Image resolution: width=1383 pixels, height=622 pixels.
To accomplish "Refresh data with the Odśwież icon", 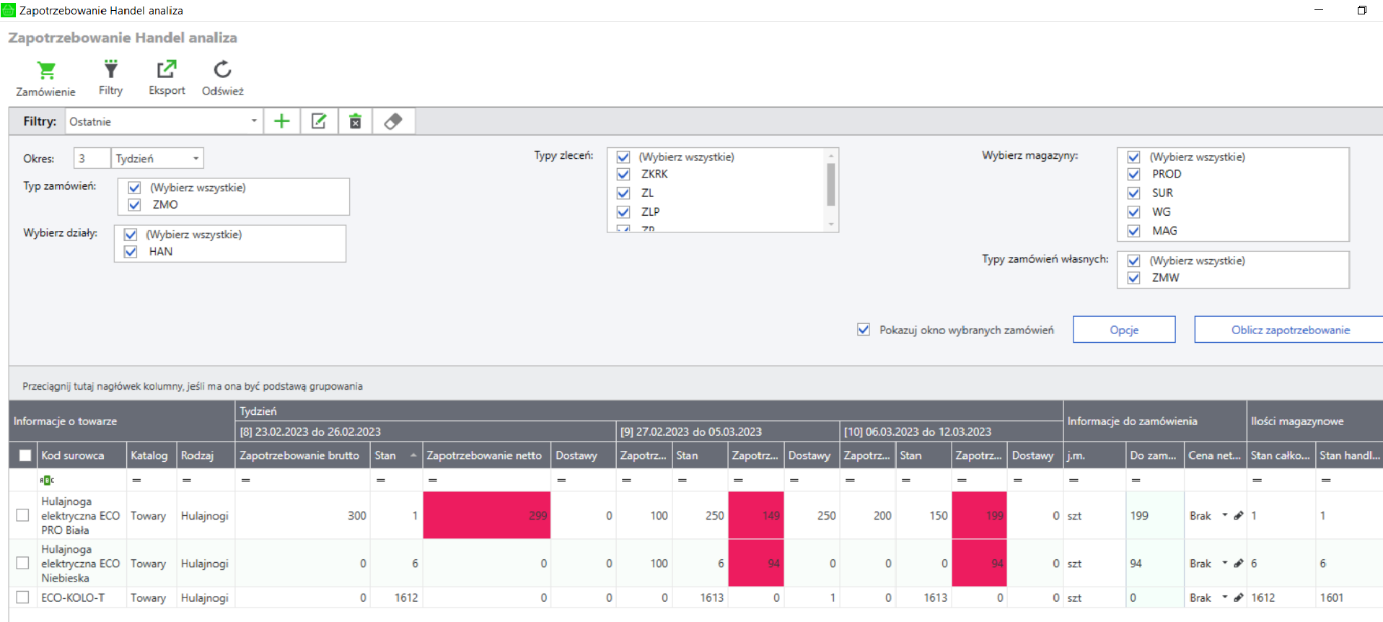I will click(223, 70).
